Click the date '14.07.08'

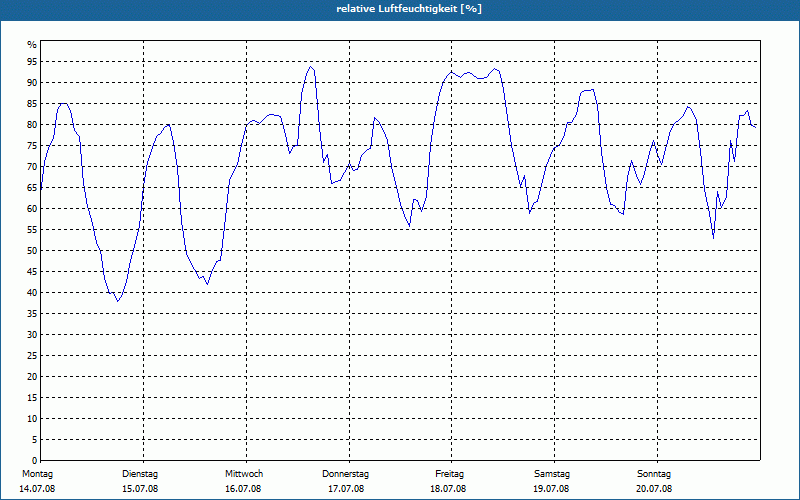coord(37,489)
